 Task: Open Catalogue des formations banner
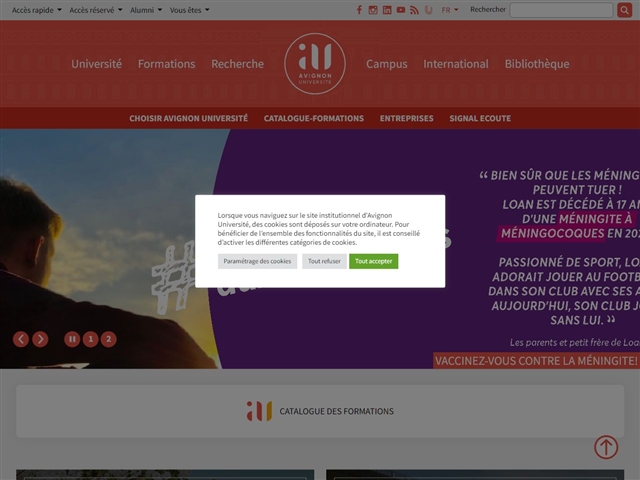pyautogui.click(x=320, y=411)
